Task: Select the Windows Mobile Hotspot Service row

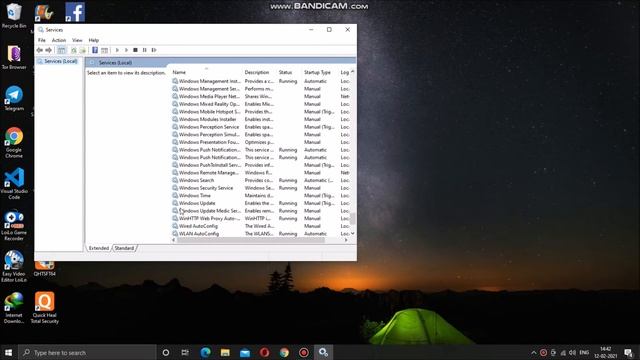Action: [x=260, y=111]
